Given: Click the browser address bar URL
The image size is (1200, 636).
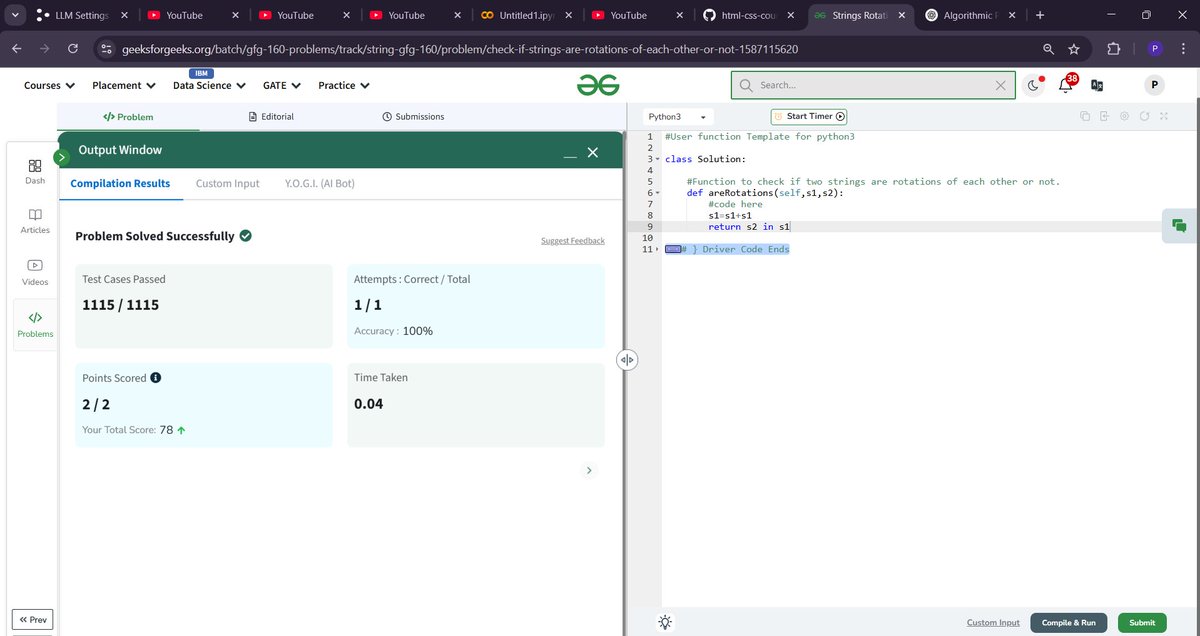Looking at the screenshot, I should pos(460,49).
